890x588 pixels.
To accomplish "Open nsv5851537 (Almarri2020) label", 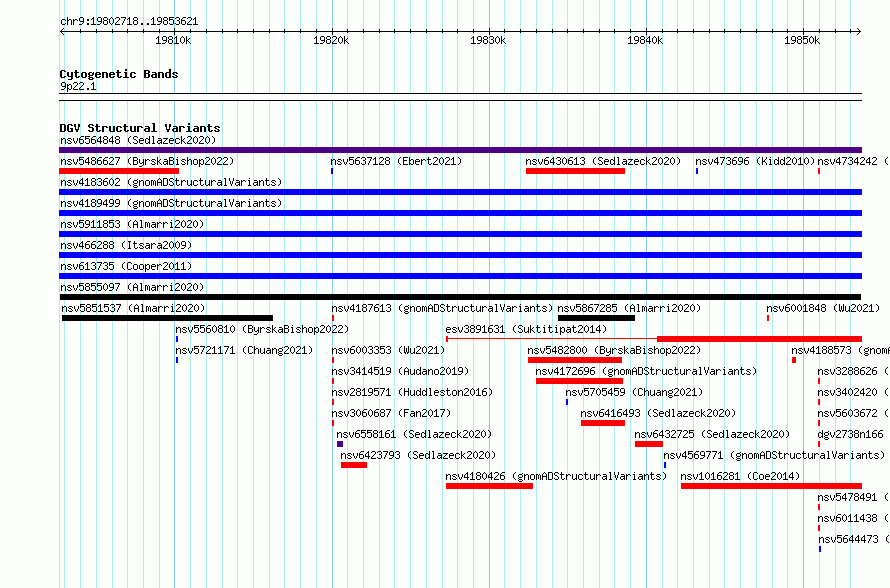I will pyautogui.click(x=133, y=308).
